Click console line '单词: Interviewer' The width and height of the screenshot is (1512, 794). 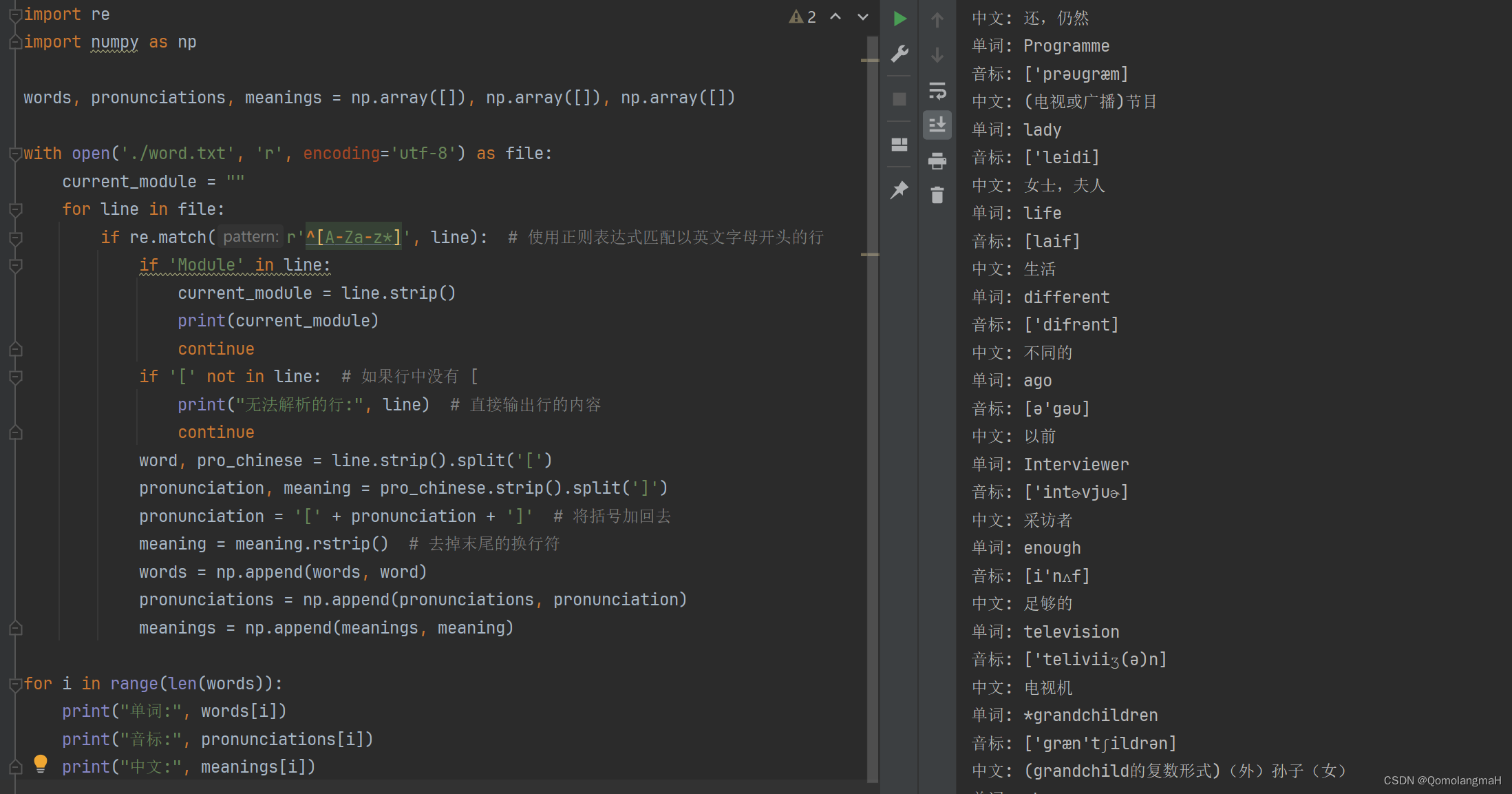[1050, 465]
